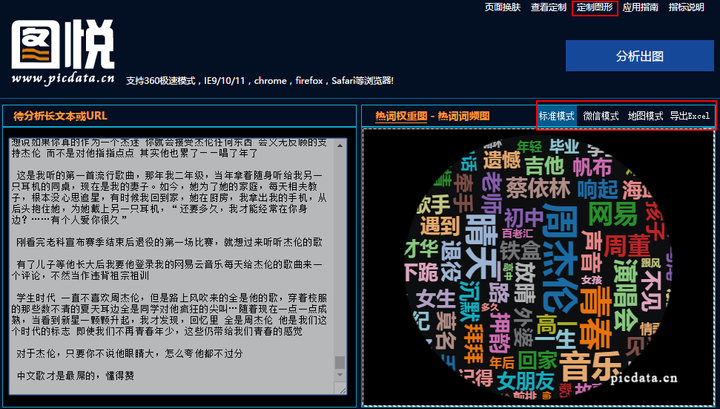Open 定制图形 link

click(x=595, y=7)
